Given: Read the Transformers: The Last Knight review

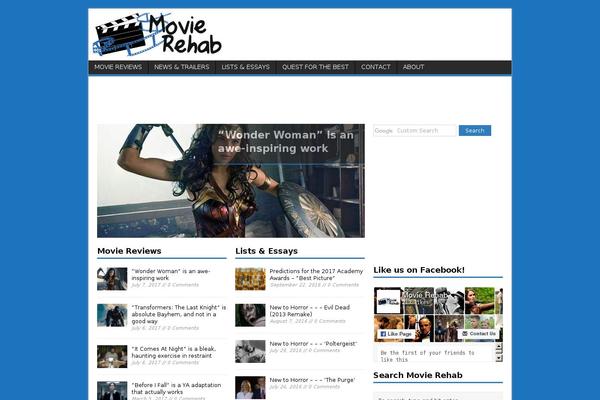Looking at the screenshot, I should [179, 314].
